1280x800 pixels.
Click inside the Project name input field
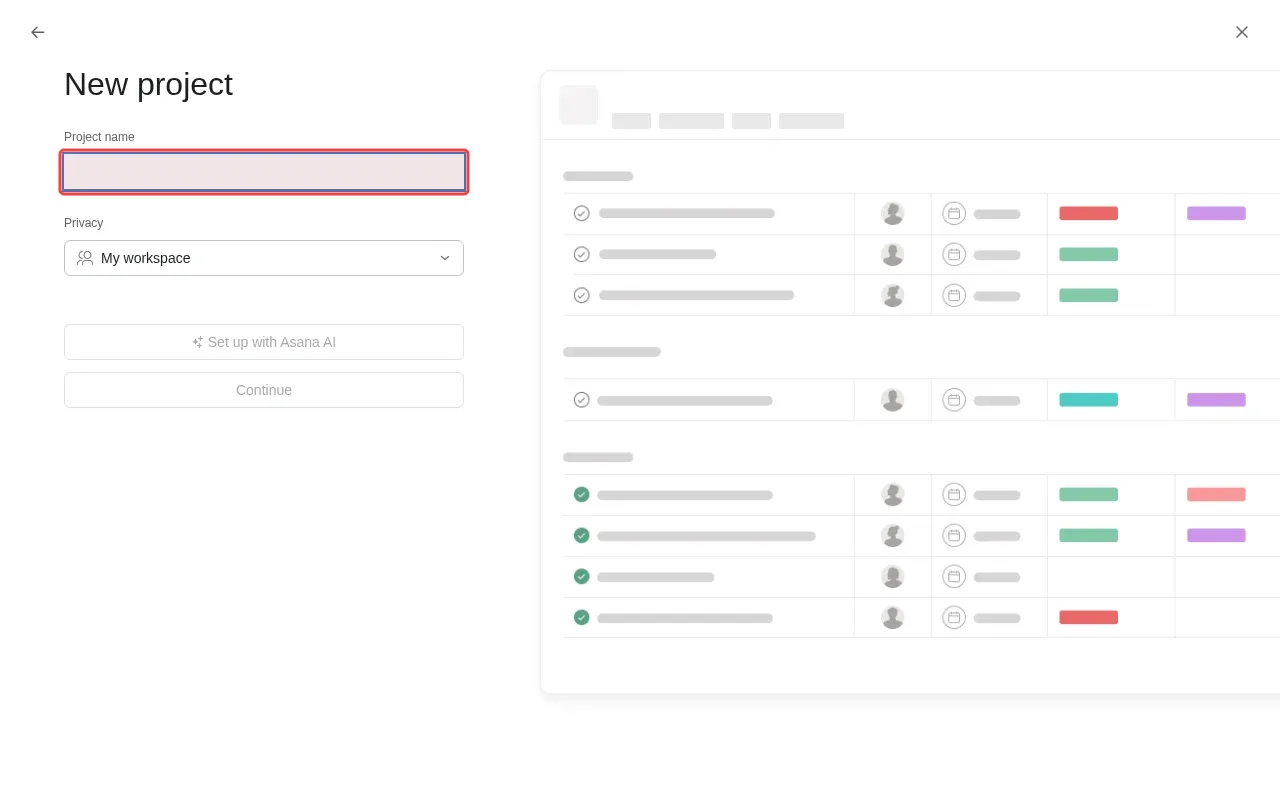264,171
